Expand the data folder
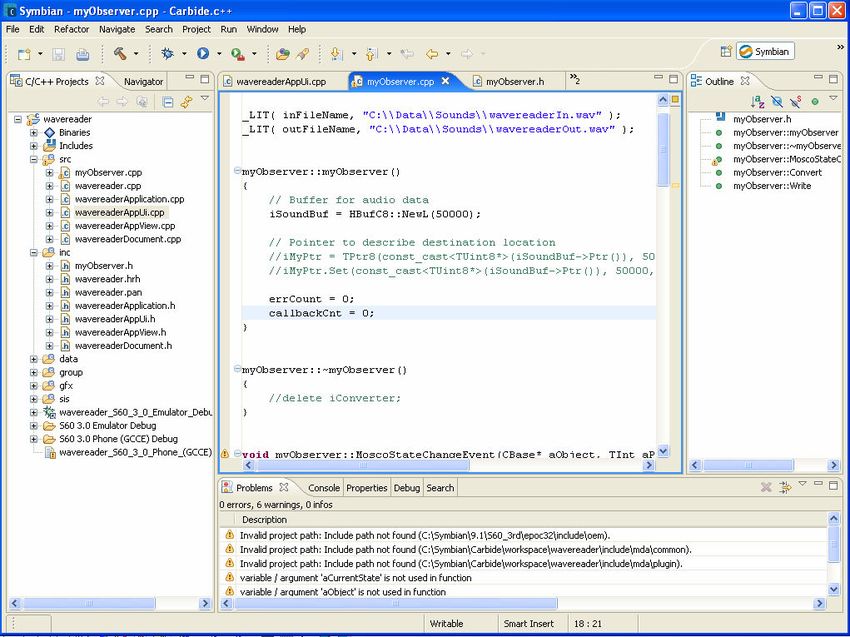Viewport: 850px width, 637px height. [x=34, y=359]
